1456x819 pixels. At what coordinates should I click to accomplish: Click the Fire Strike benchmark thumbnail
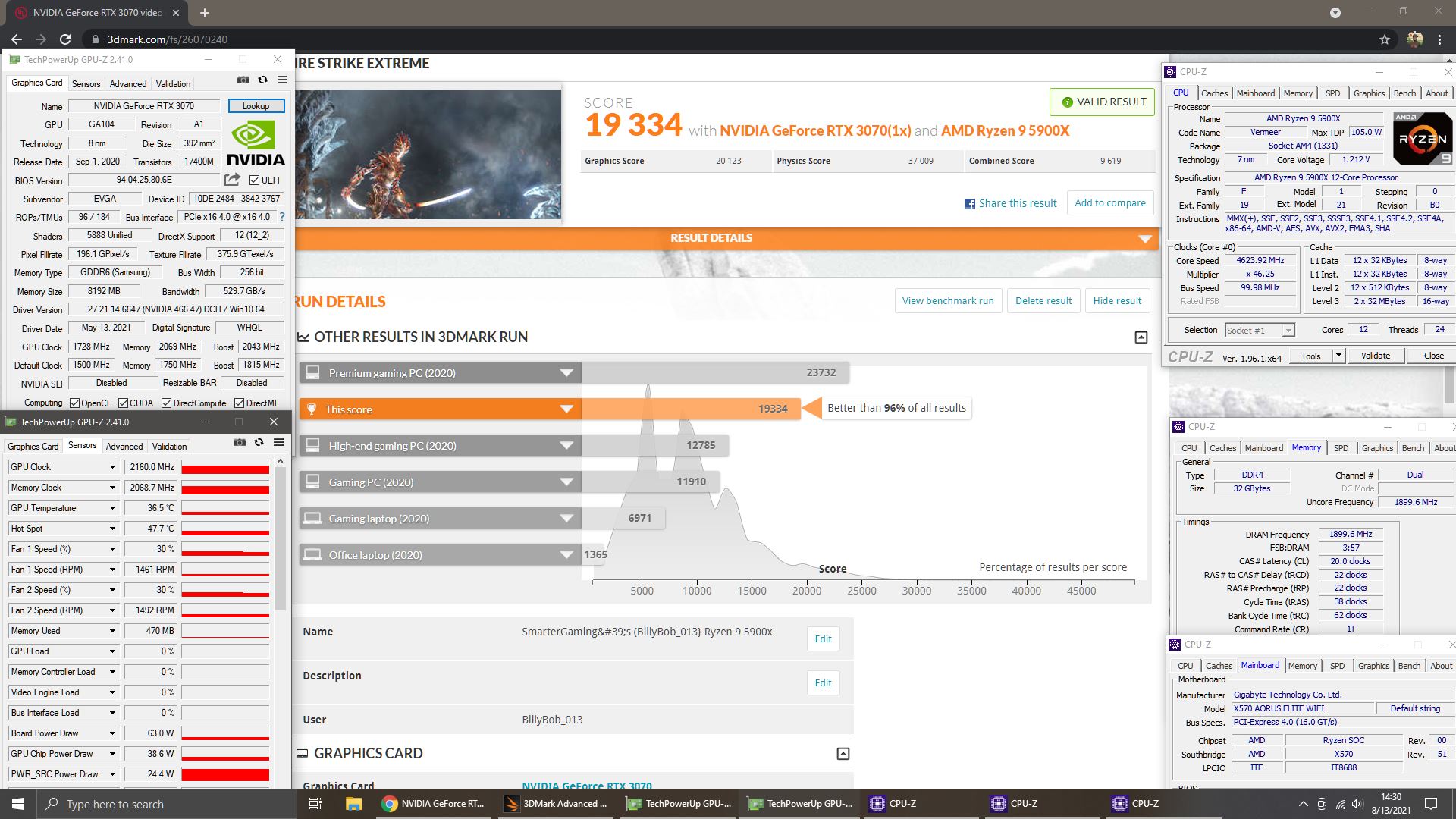click(428, 155)
